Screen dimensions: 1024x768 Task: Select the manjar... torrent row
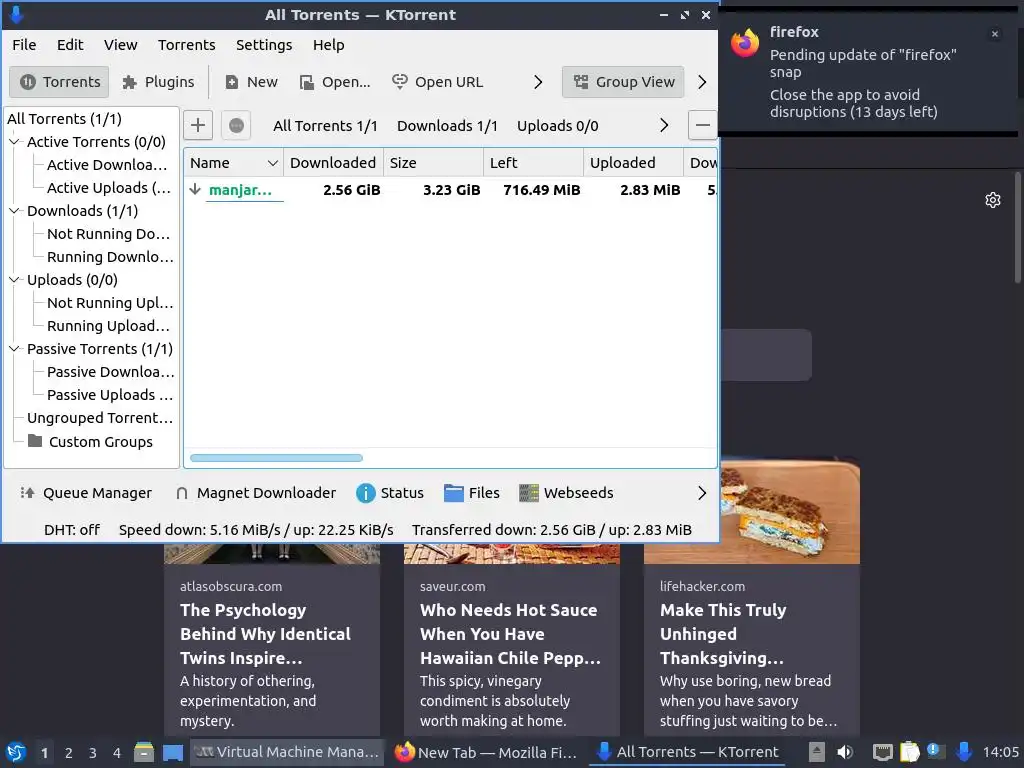pos(451,190)
